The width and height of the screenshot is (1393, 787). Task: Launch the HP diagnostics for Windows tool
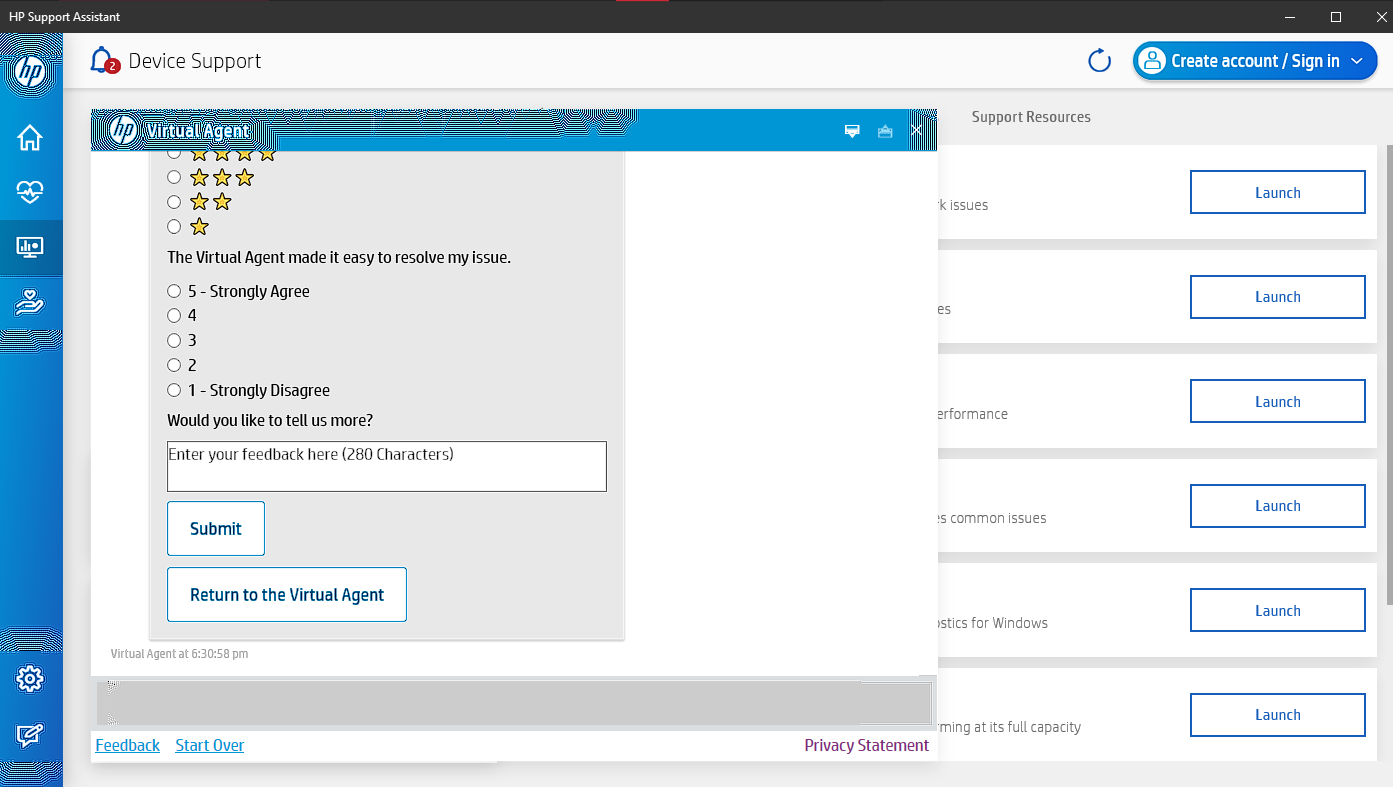pyautogui.click(x=1277, y=610)
